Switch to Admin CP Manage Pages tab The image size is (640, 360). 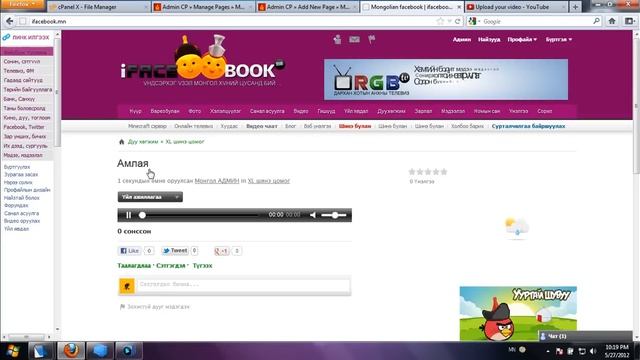click(x=203, y=7)
